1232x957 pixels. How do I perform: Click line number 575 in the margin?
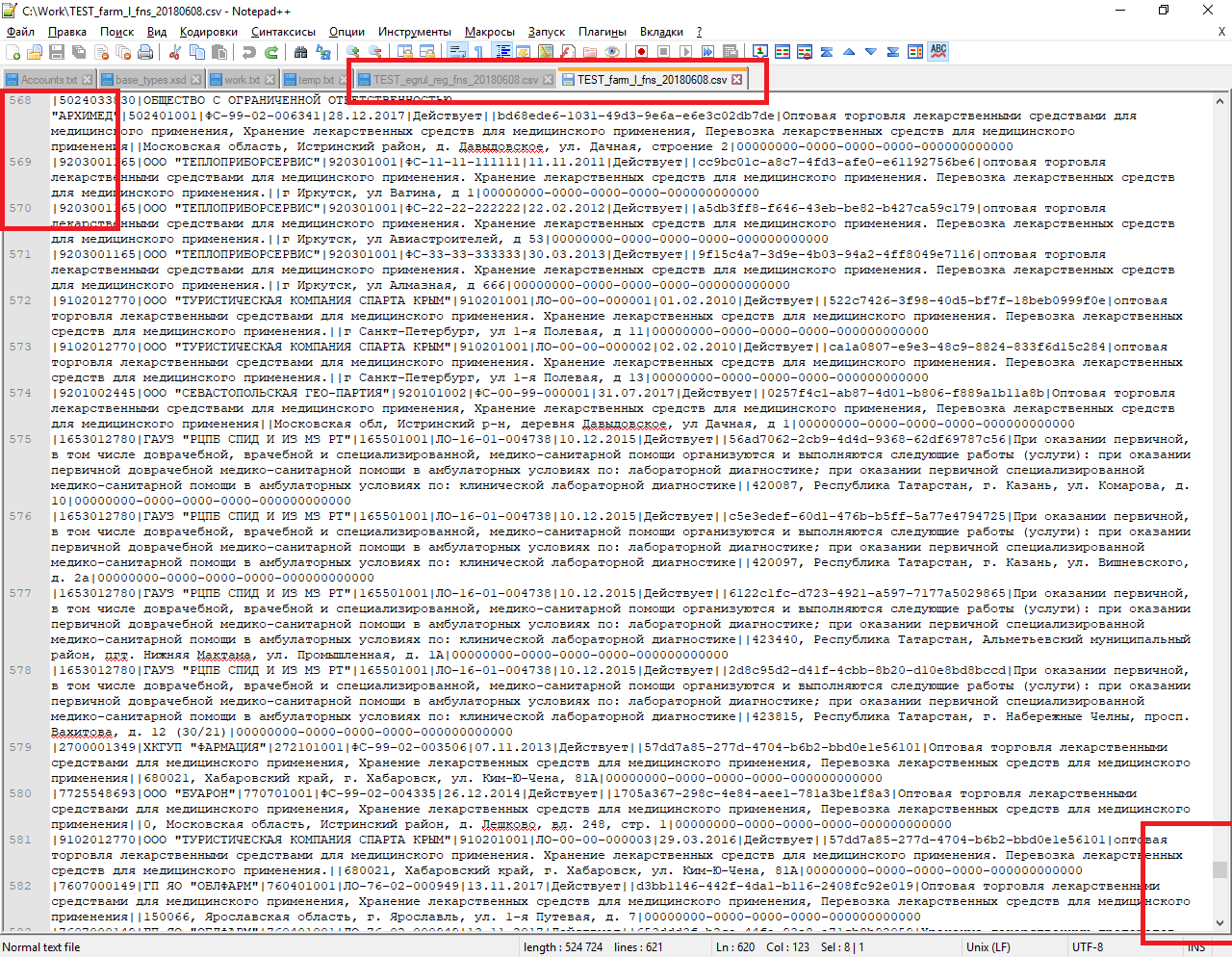click(20, 439)
